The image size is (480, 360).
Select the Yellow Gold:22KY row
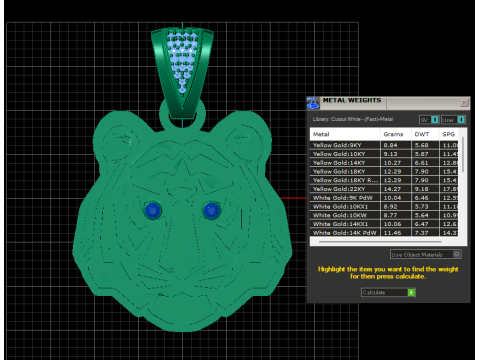(x=385, y=189)
